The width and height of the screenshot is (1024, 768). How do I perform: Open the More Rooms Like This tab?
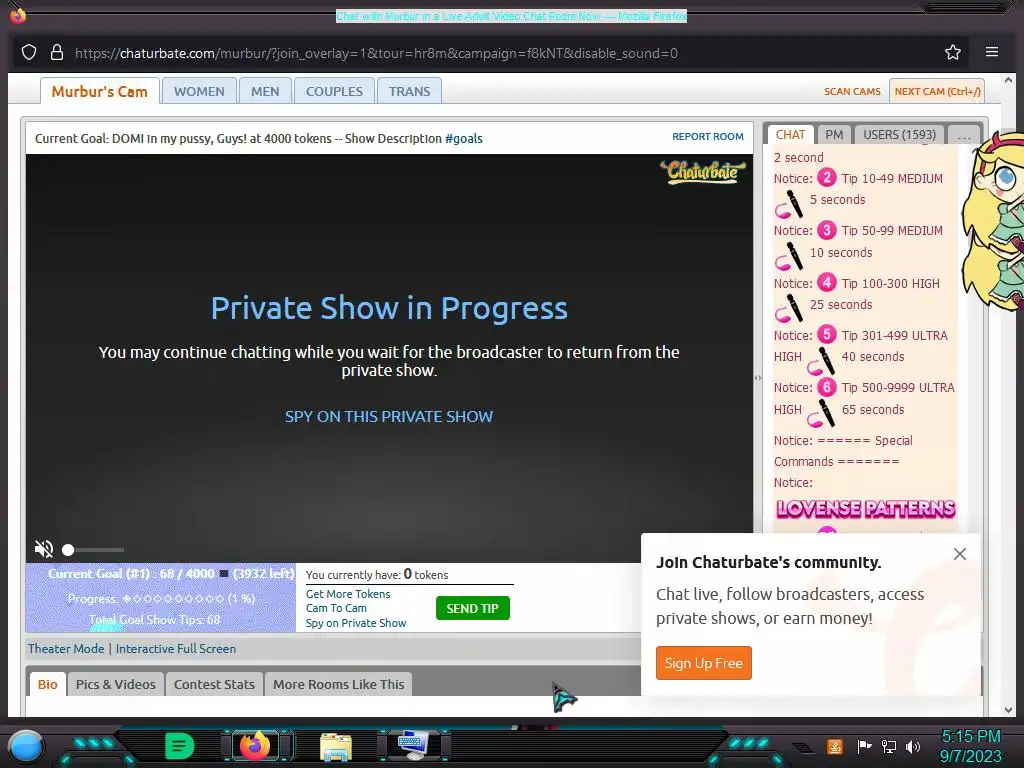pos(338,684)
